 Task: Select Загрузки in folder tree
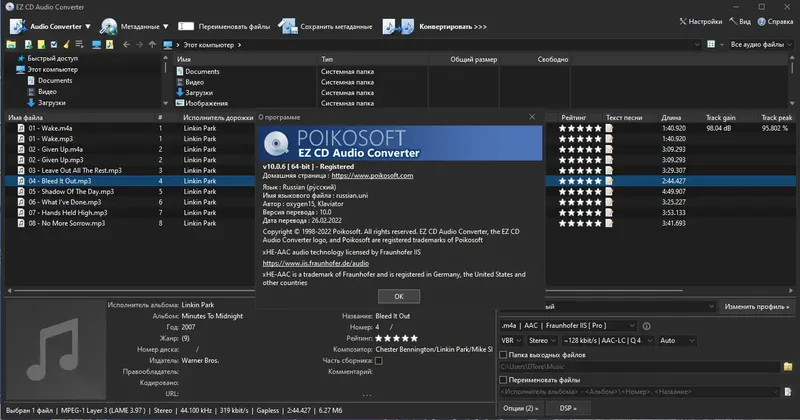point(52,103)
